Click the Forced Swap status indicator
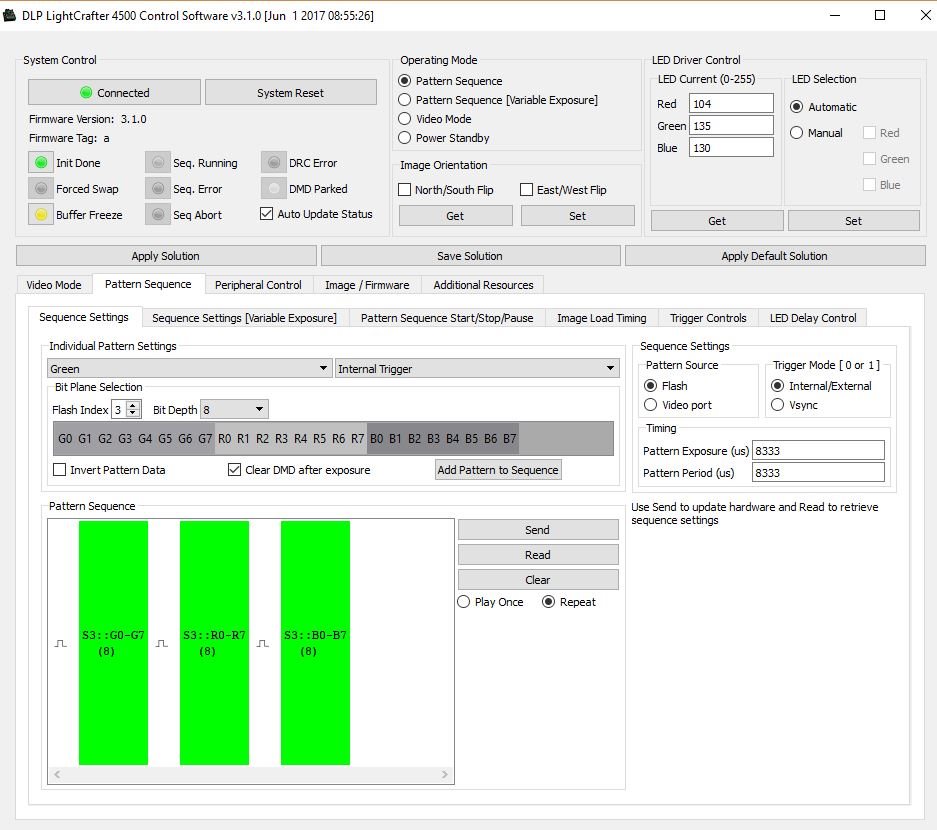 (x=41, y=189)
